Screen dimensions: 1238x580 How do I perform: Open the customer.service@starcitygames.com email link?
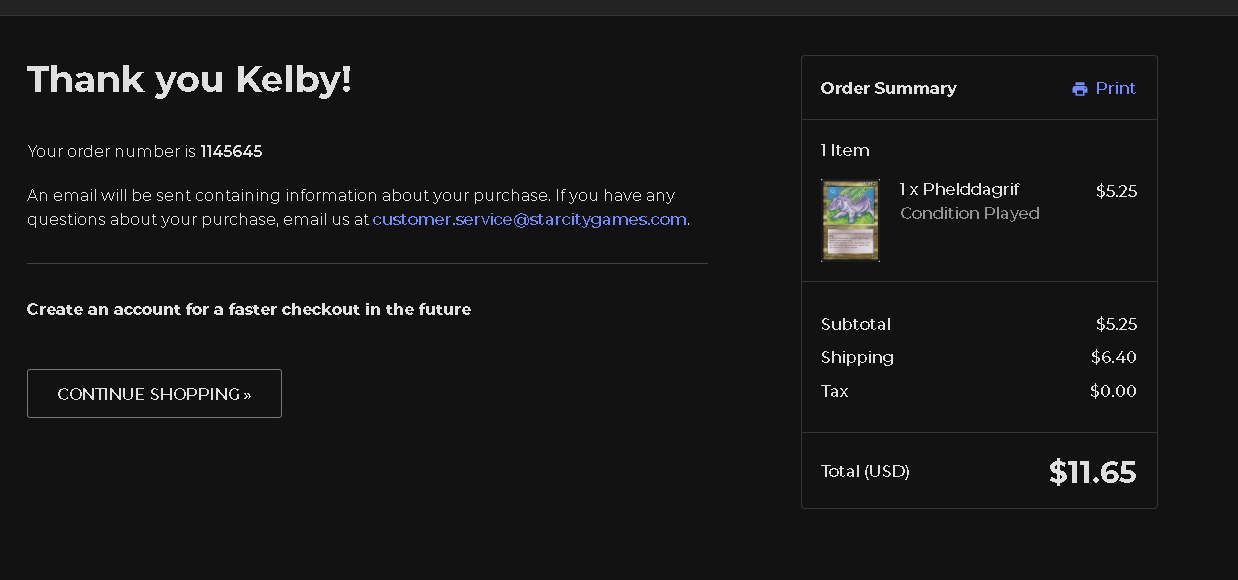(529, 219)
